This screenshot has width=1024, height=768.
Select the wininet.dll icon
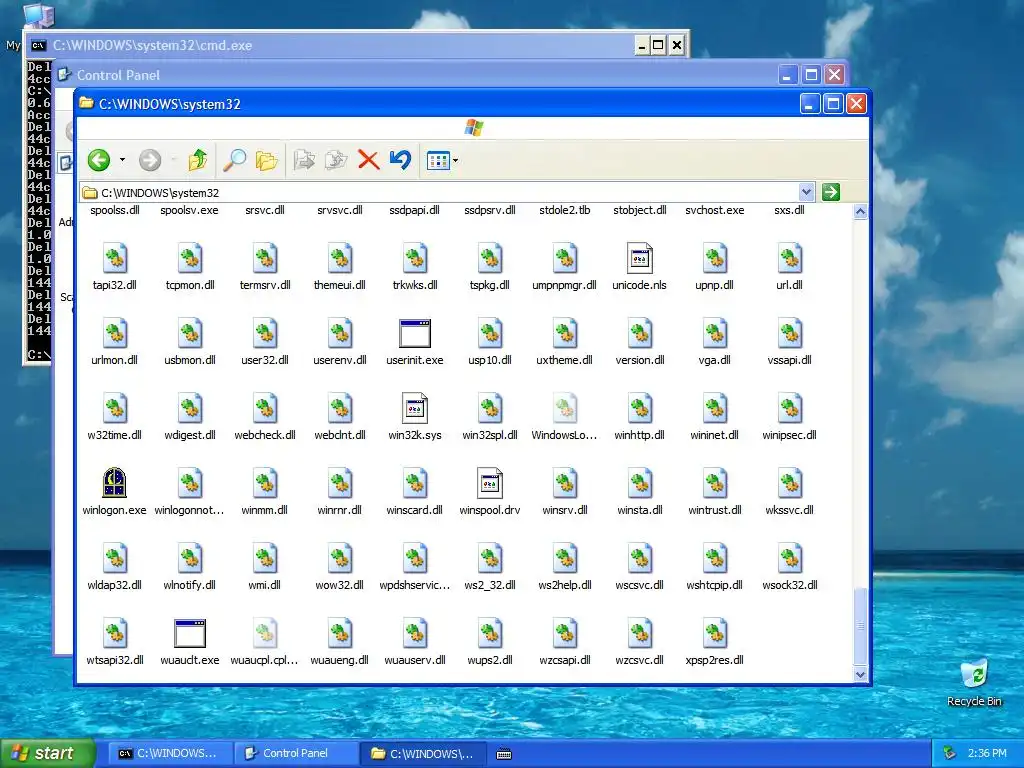pyautogui.click(x=715, y=408)
